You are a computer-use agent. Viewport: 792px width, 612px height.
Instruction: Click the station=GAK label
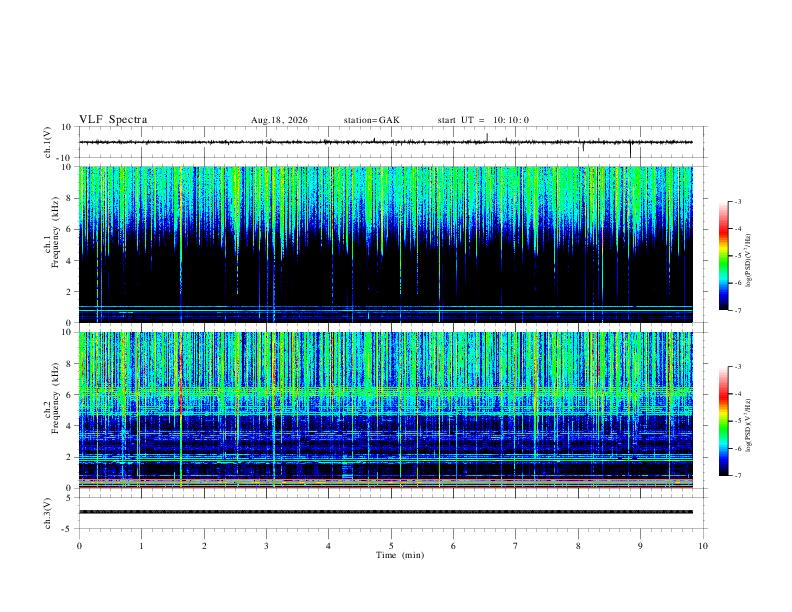(x=371, y=120)
